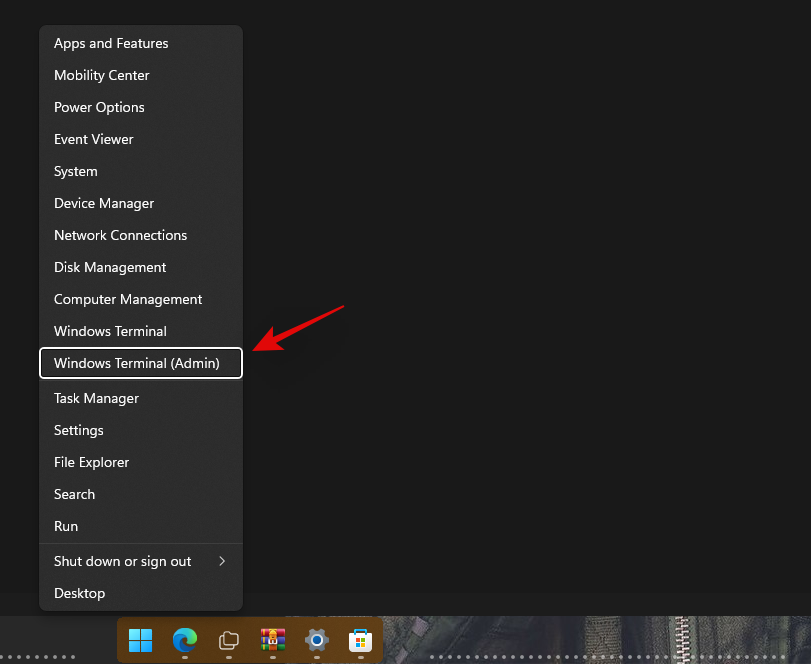Launch Event Viewer
The width and height of the screenshot is (811, 664).
click(x=94, y=140)
